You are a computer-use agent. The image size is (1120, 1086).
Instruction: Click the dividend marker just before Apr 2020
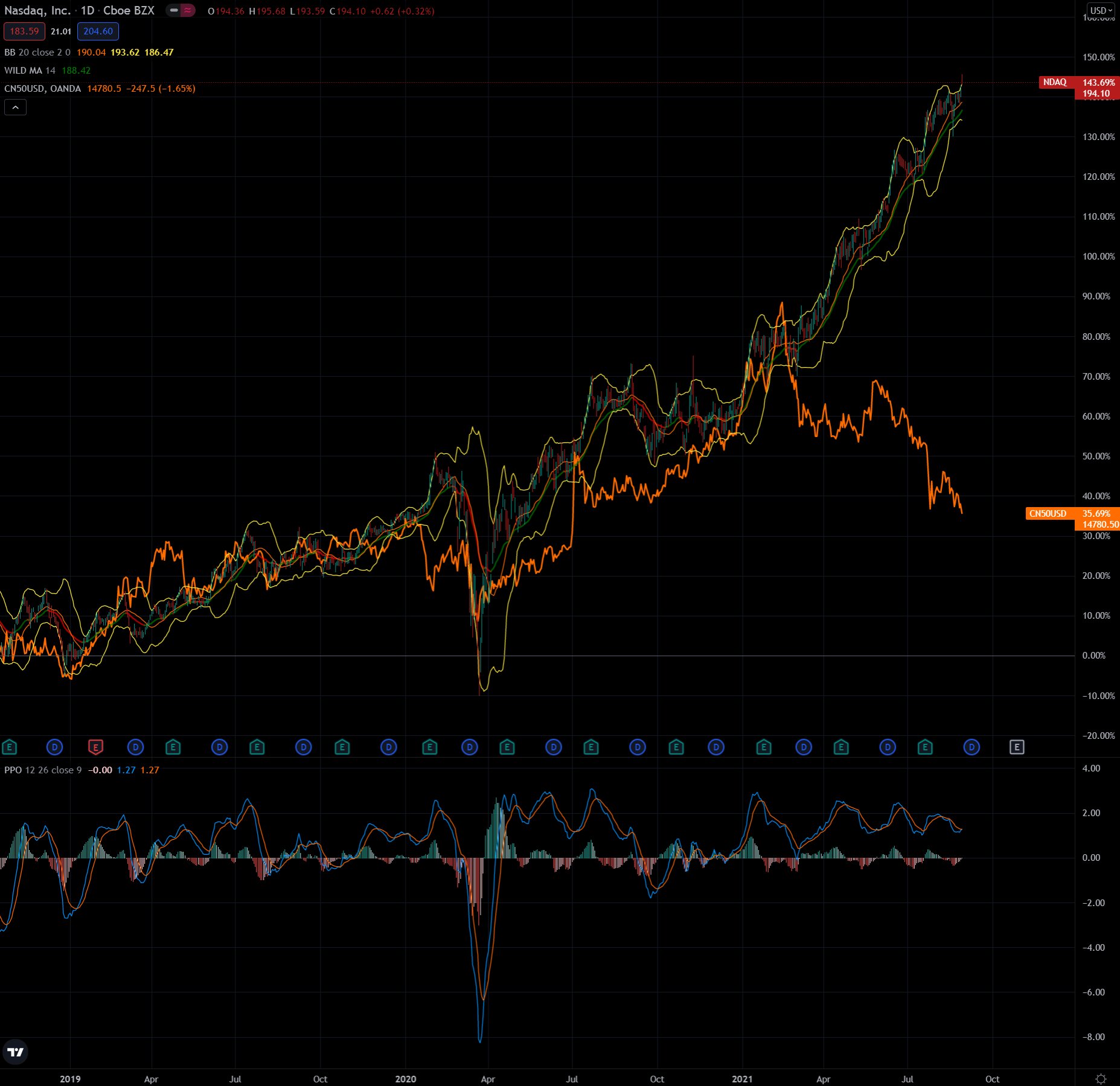coord(469,747)
